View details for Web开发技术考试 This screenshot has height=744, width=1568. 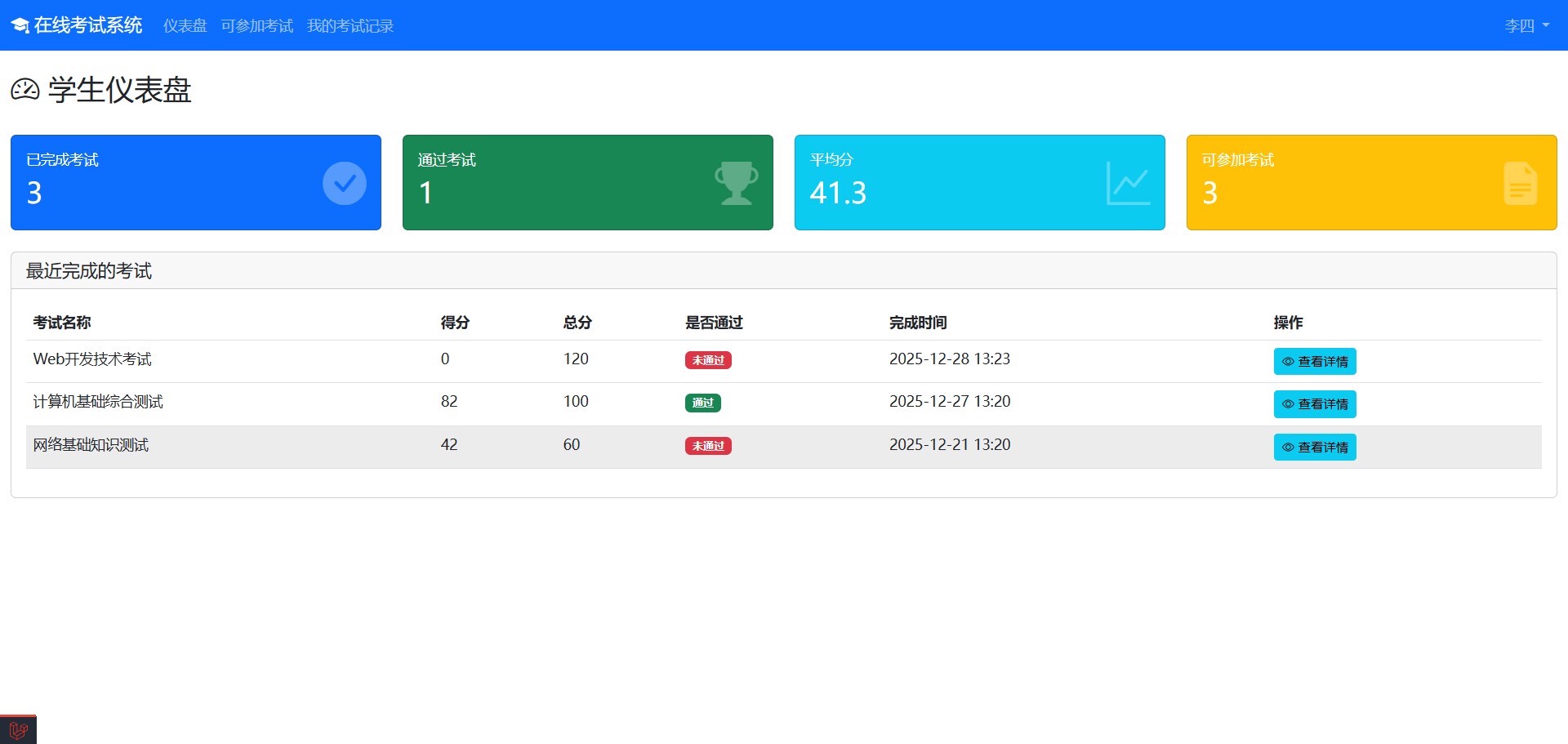[x=1314, y=361]
